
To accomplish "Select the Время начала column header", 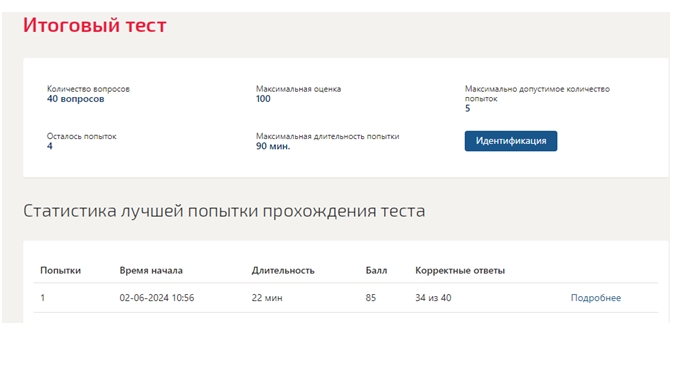I will tap(151, 270).
